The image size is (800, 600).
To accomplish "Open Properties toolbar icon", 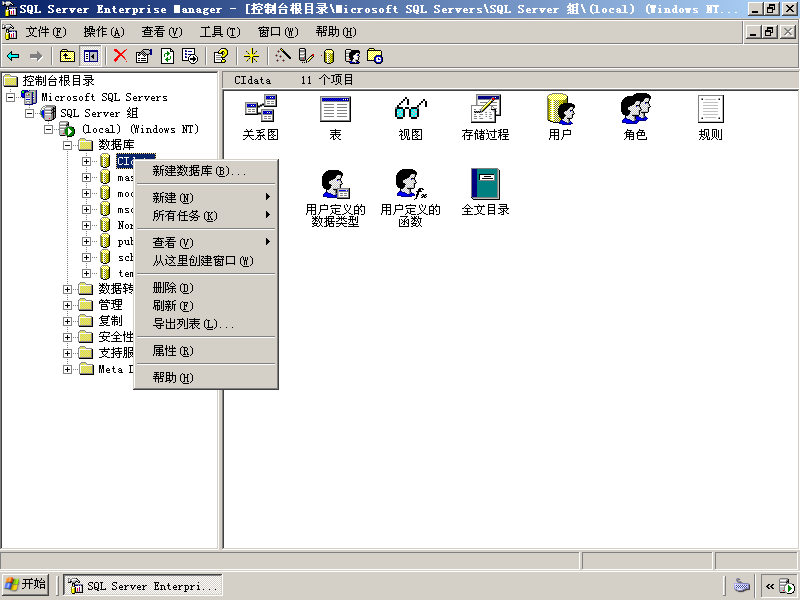I will pyautogui.click(x=144, y=56).
